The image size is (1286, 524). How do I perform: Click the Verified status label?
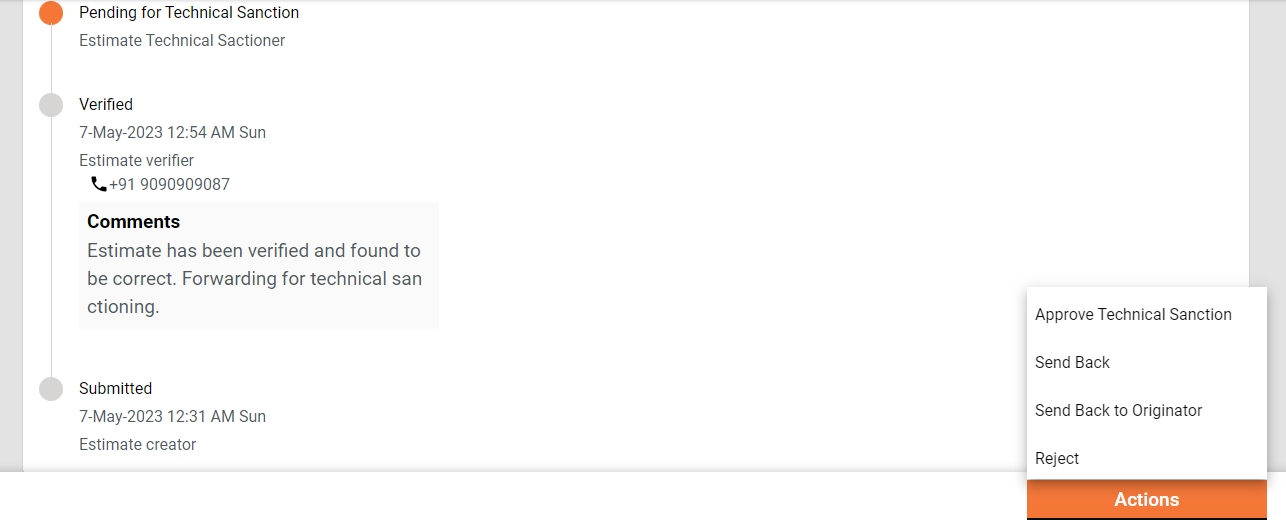click(x=106, y=104)
